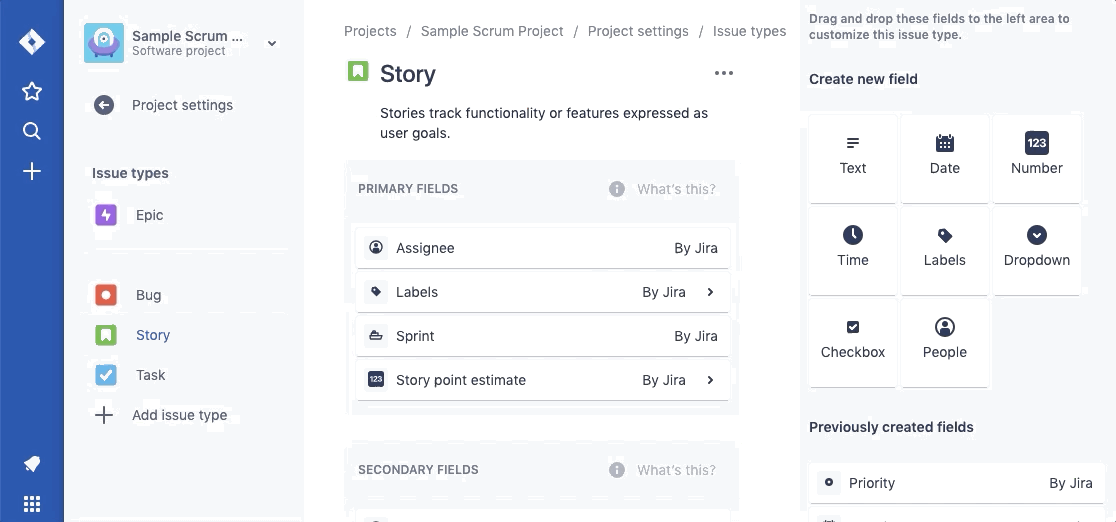The height and width of the screenshot is (522, 1116).
Task: Click the Assignee person icon
Action: coord(376,247)
